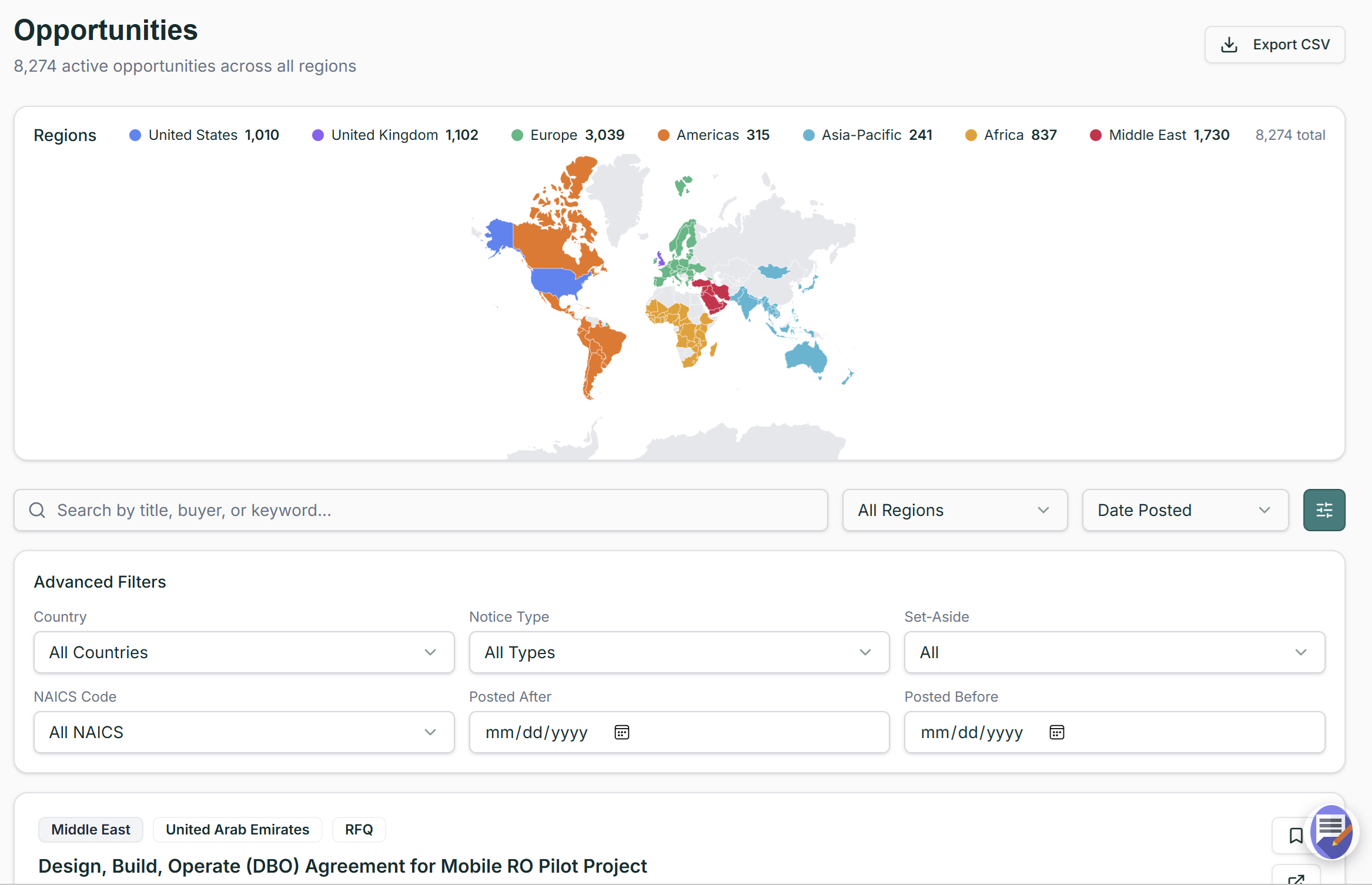Image resolution: width=1372 pixels, height=885 pixels.
Task: Click the external link icon on opportunity card
Action: pyautogui.click(x=1296, y=878)
